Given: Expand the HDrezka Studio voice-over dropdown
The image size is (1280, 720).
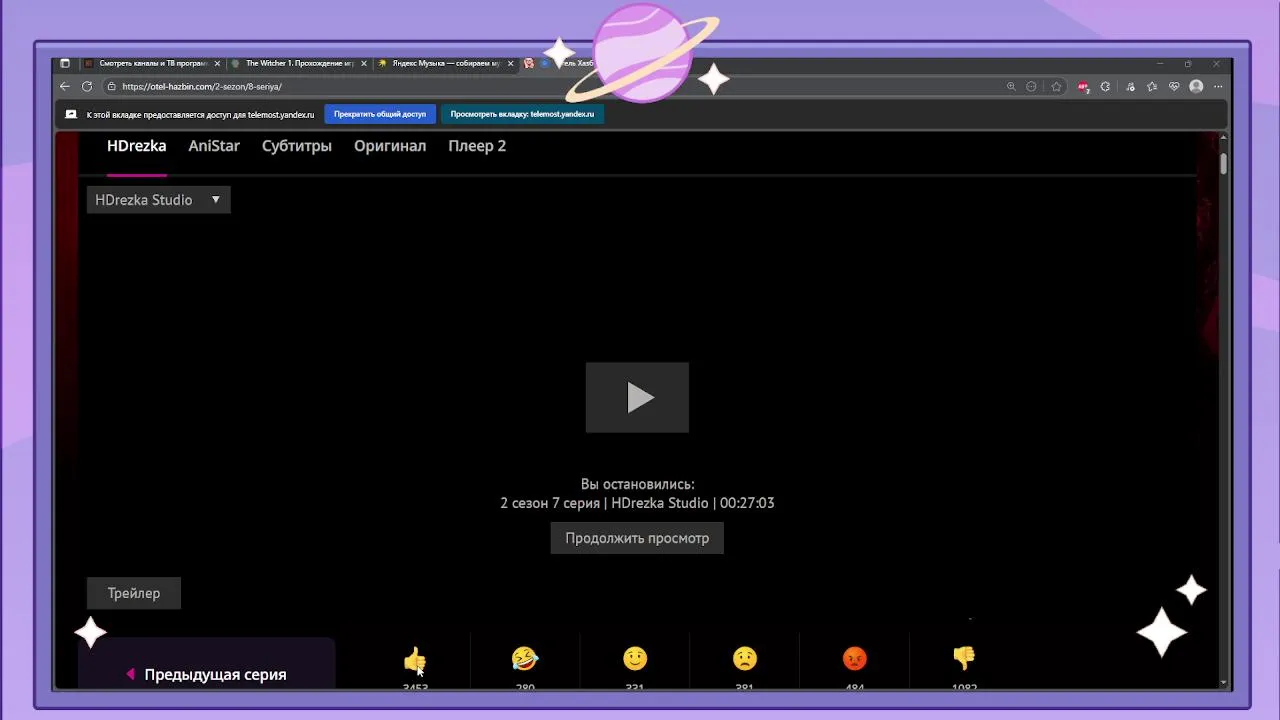Looking at the screenshot, I should coord(158,200).
